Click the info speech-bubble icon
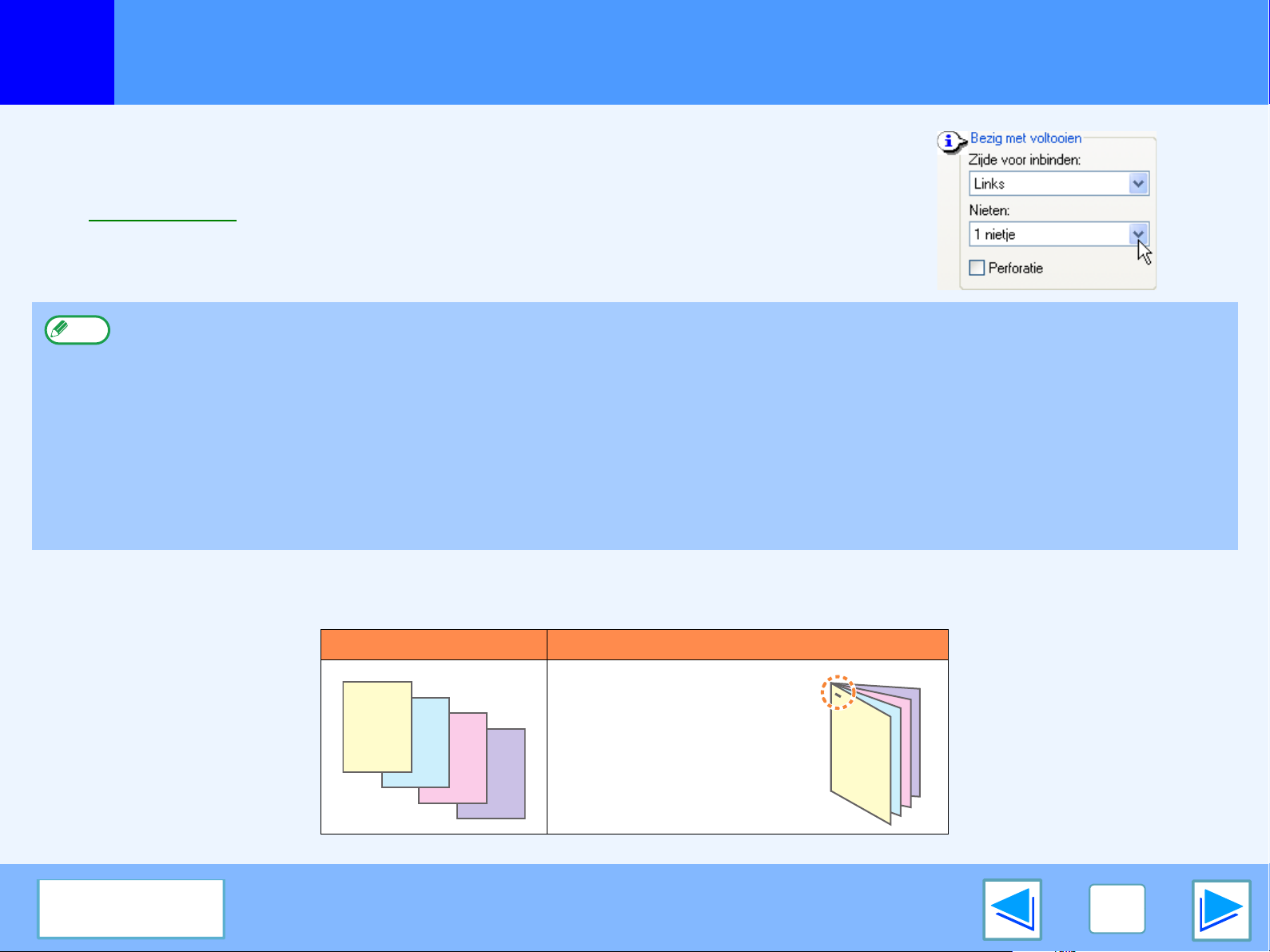Screen dimensions: 1270x952 pyautogui.click(x=949, y=142)
